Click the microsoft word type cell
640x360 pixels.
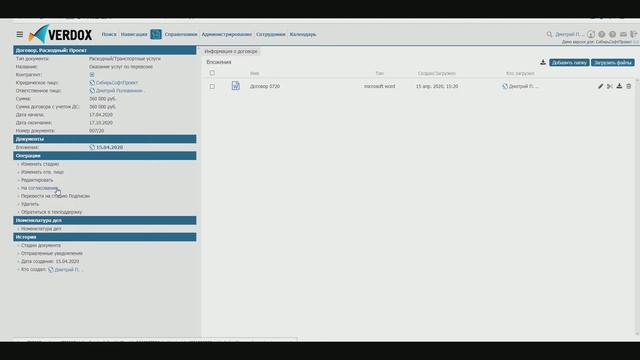tap(380, 87)
